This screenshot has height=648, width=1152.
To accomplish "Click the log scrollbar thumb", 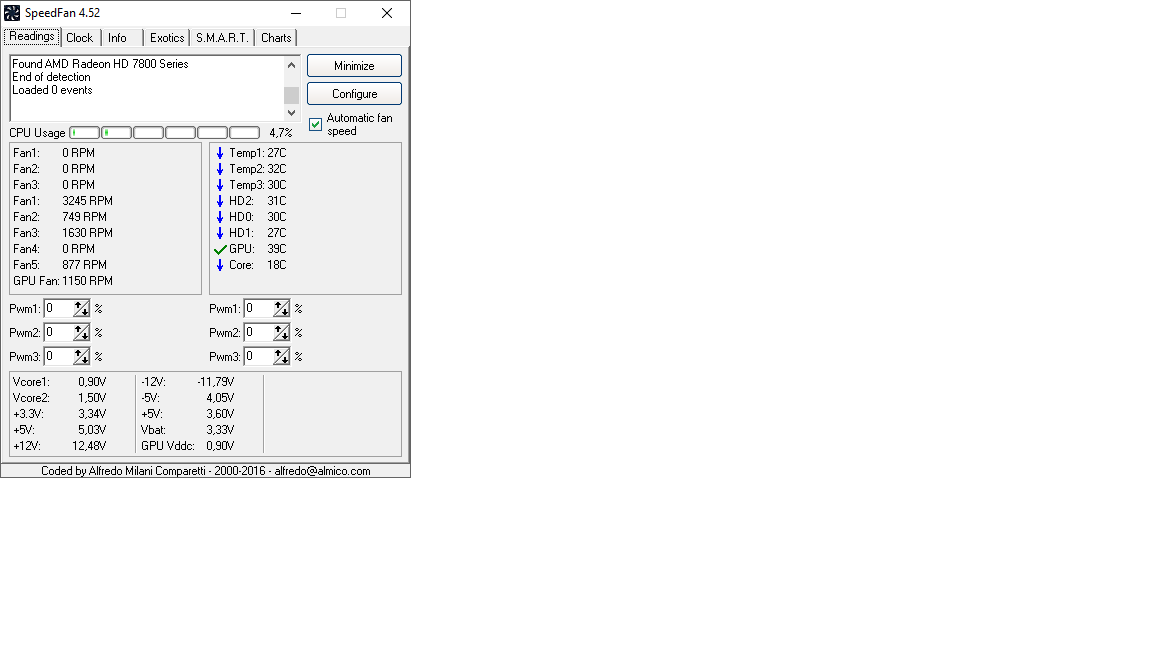I will (x=292, y=95).
